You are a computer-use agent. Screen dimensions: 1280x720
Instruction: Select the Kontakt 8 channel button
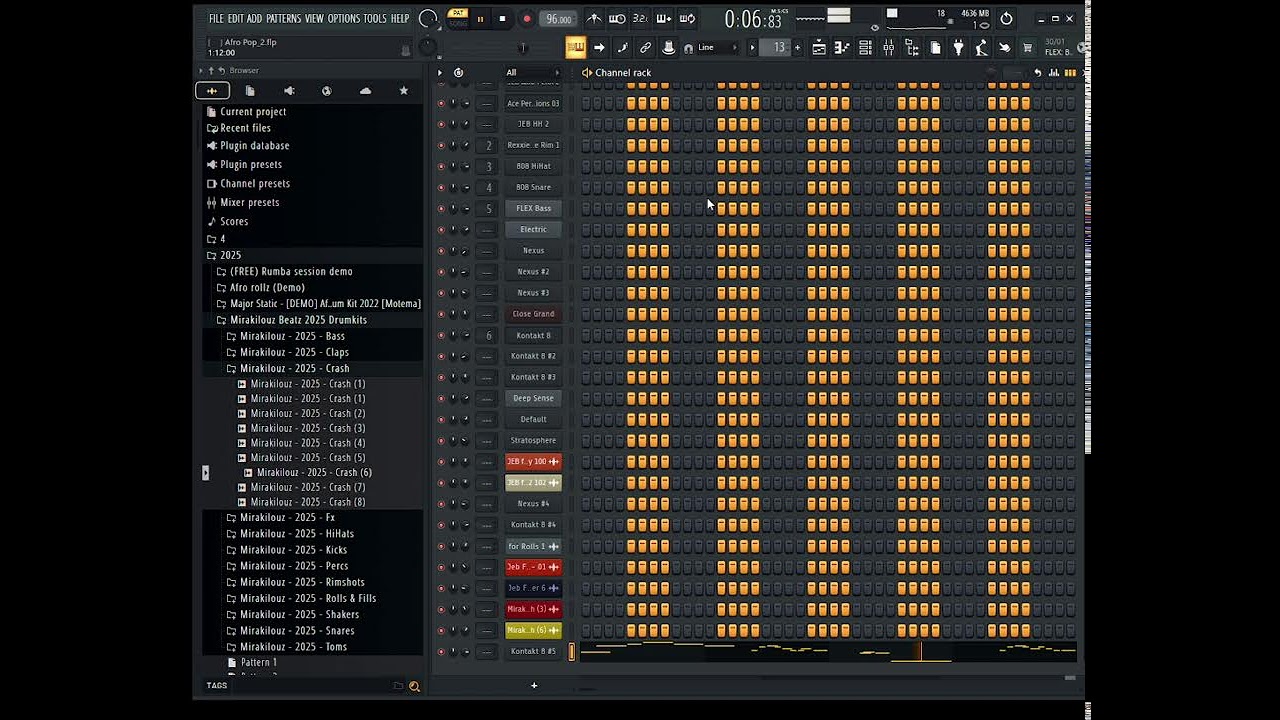tap(533, 335)
